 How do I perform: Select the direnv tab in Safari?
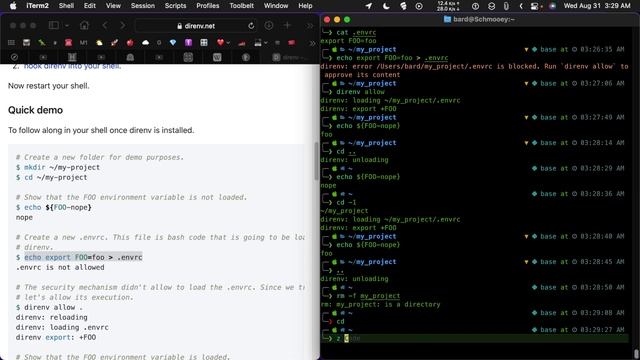pyautogui.click(x=291, y=57)
